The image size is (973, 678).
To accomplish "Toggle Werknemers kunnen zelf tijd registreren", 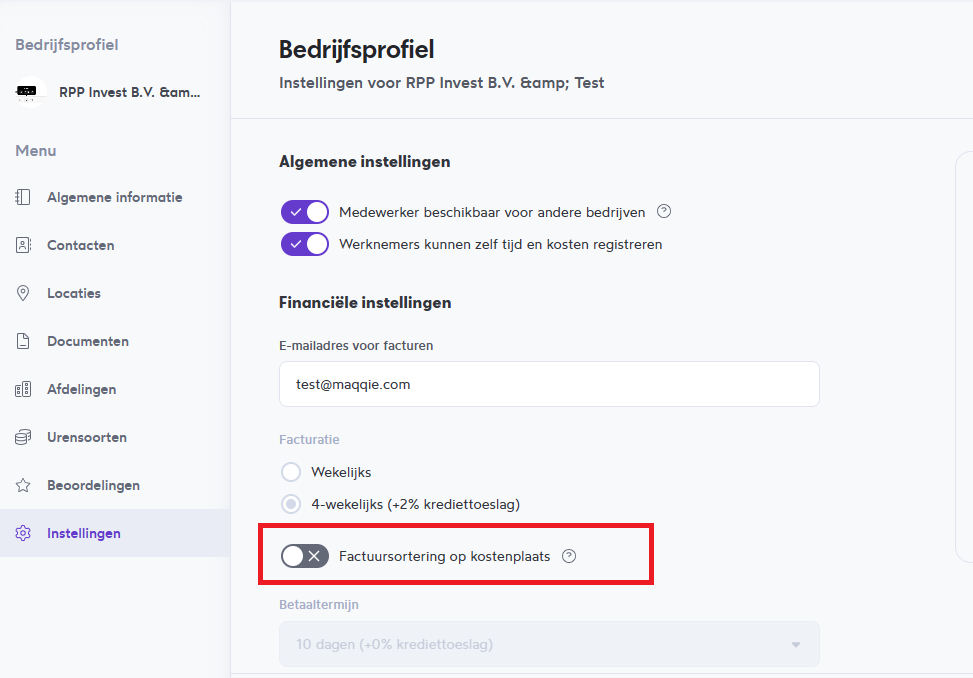I will pos(305,244).
